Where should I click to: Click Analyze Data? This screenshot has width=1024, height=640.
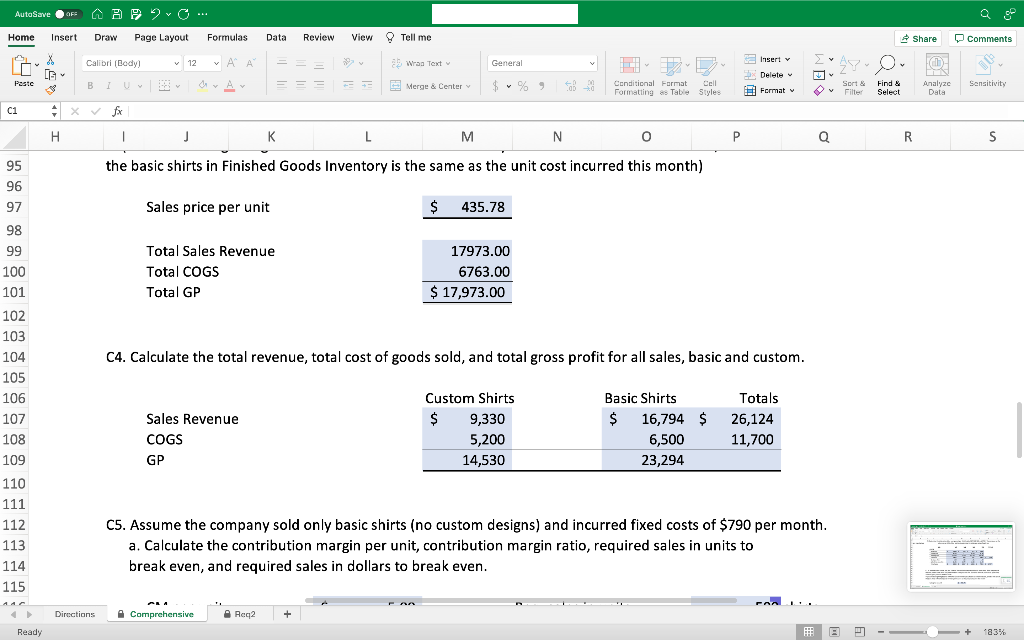(x=936, y=76)
